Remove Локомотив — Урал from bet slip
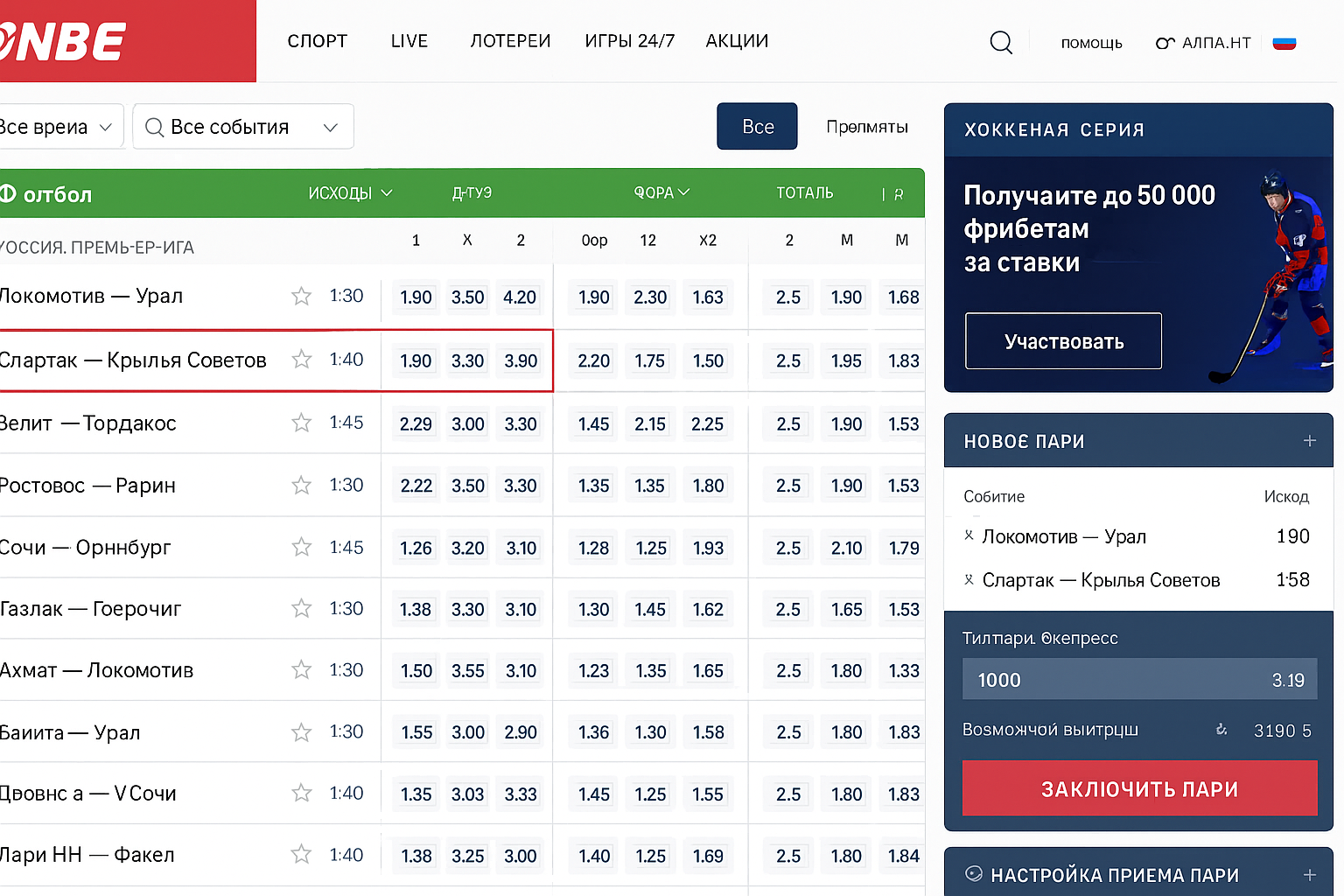 [969, 535]
